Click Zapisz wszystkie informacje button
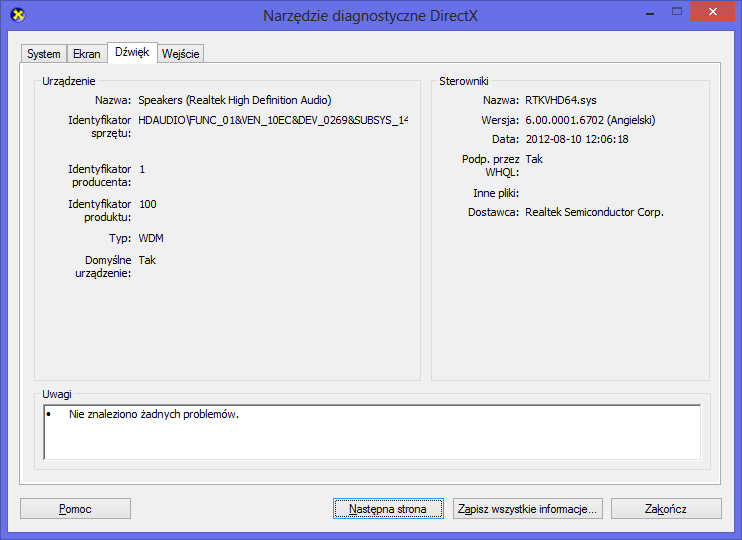The image size is (742, 540). pos(528,509)
